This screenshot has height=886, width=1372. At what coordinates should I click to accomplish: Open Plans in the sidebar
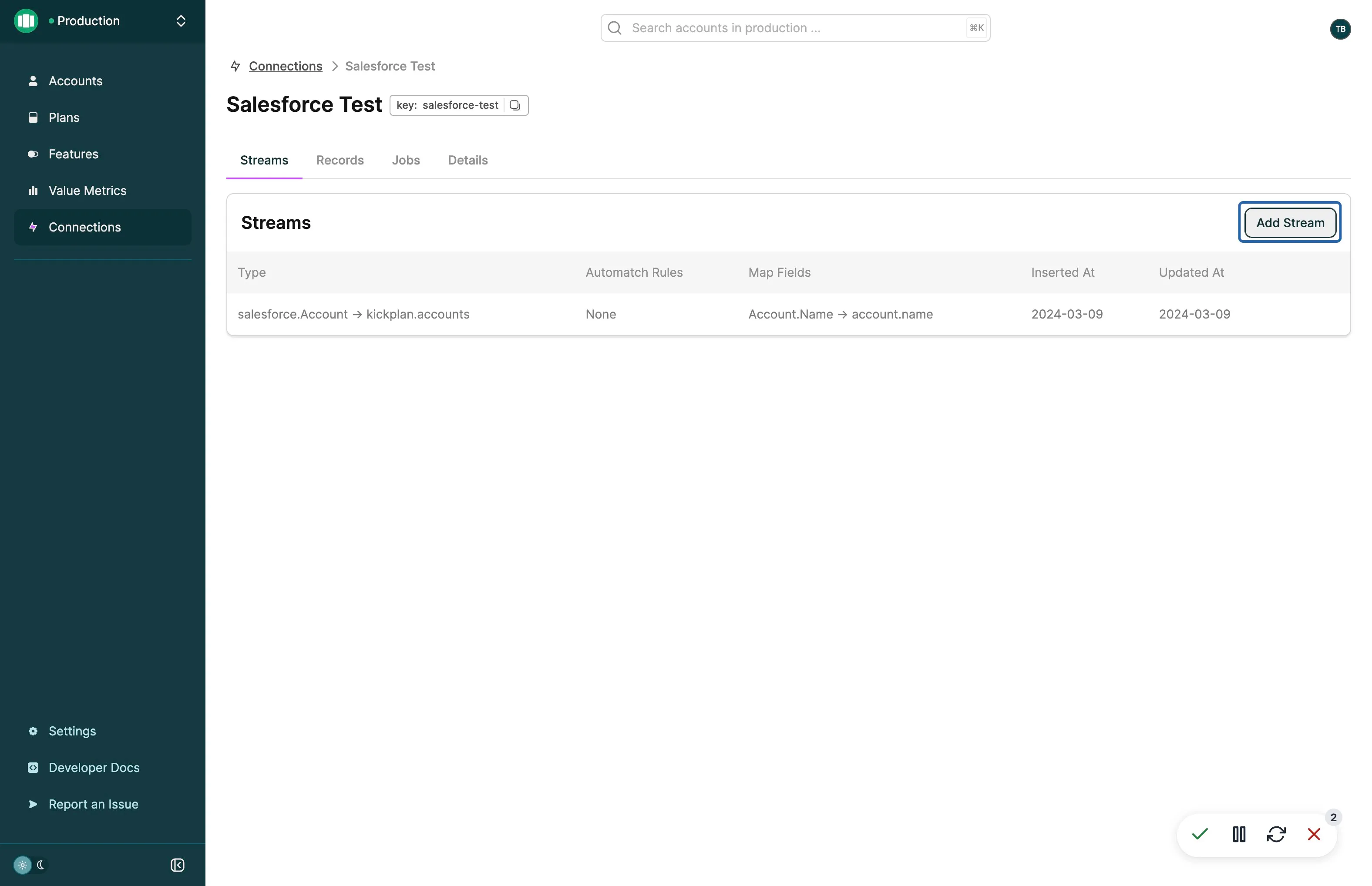[102, 117]
